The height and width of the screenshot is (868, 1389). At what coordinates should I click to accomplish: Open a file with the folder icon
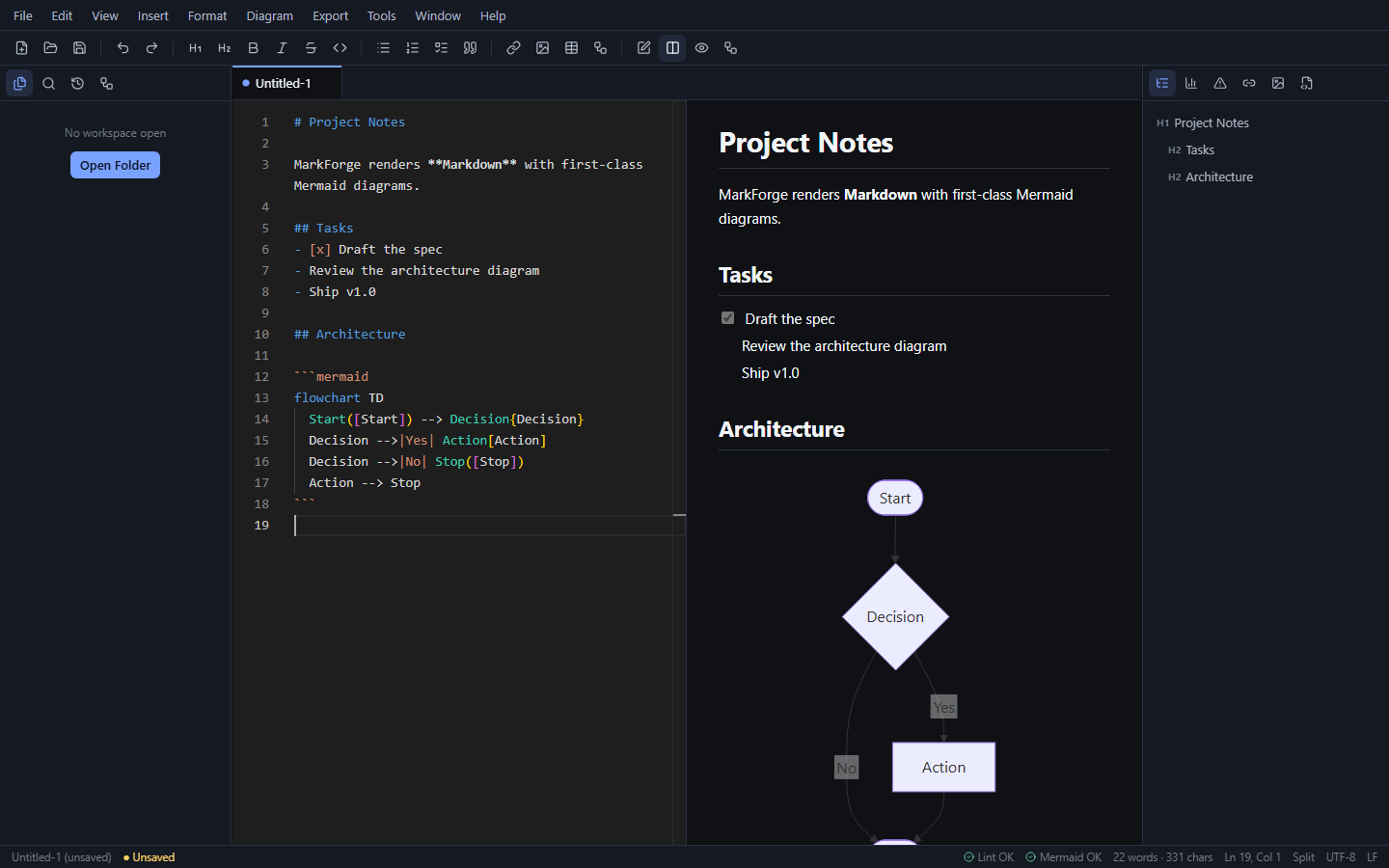pos(51,48)
